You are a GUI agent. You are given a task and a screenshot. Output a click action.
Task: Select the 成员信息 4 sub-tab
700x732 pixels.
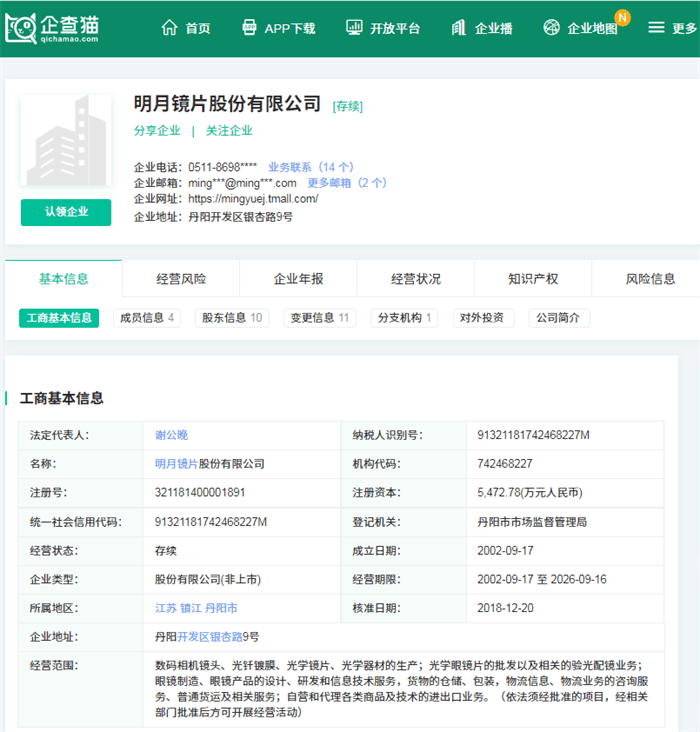click(147, 318)
